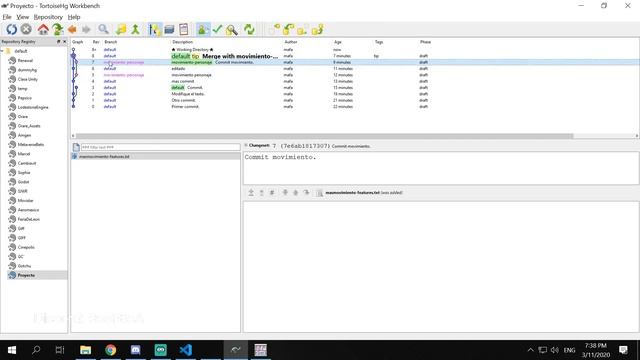This screenshot has width=640, height=360.
Task: Select Ocare_Assets repository in registry
Action: click(x=29, y=126)
